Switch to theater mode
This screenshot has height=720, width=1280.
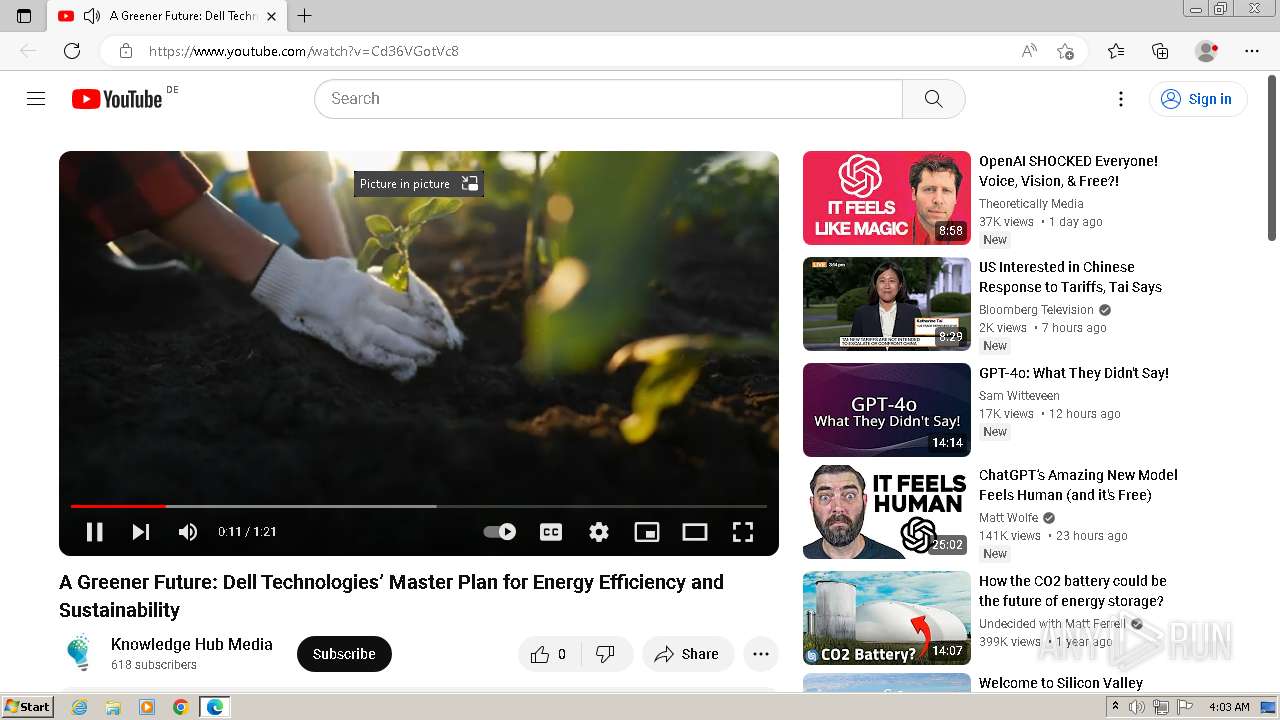point(695,532)
